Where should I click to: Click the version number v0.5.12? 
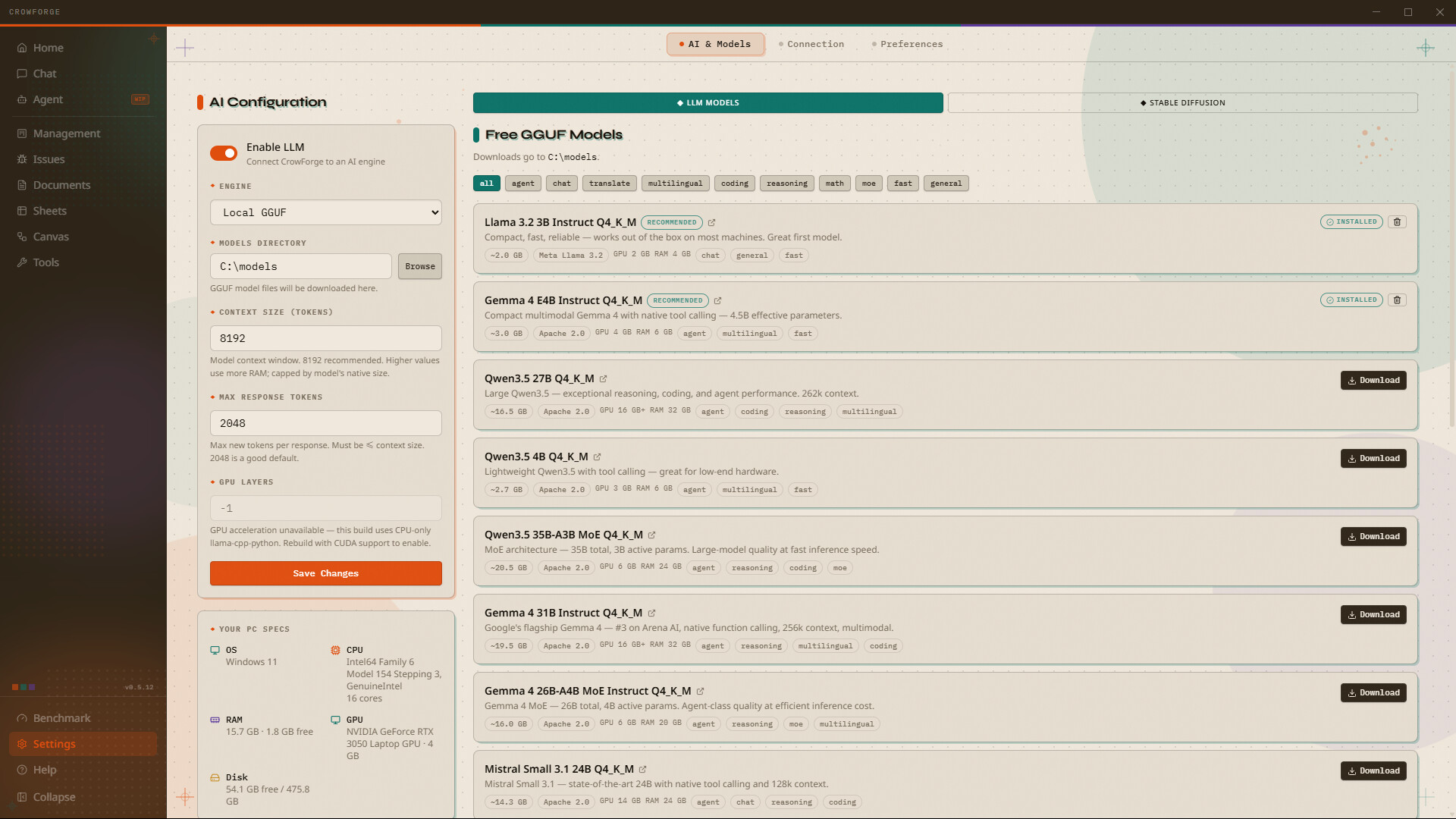coord(139,687)
